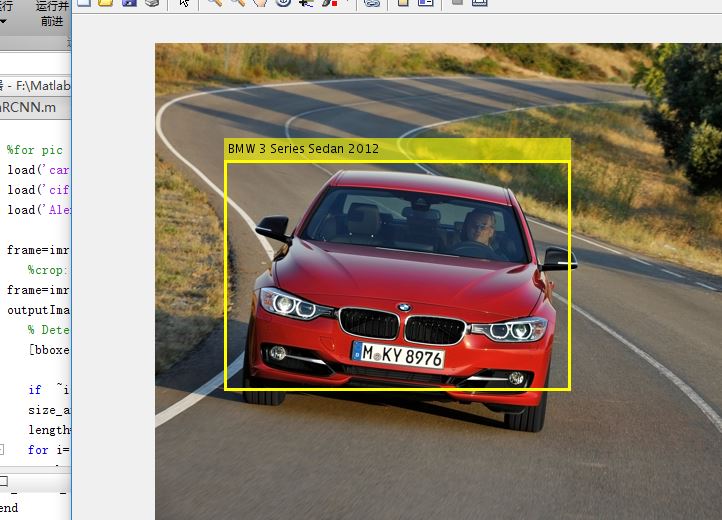Click the code line load('car
This screenshot has height=520, width=722.
(38, 170)
